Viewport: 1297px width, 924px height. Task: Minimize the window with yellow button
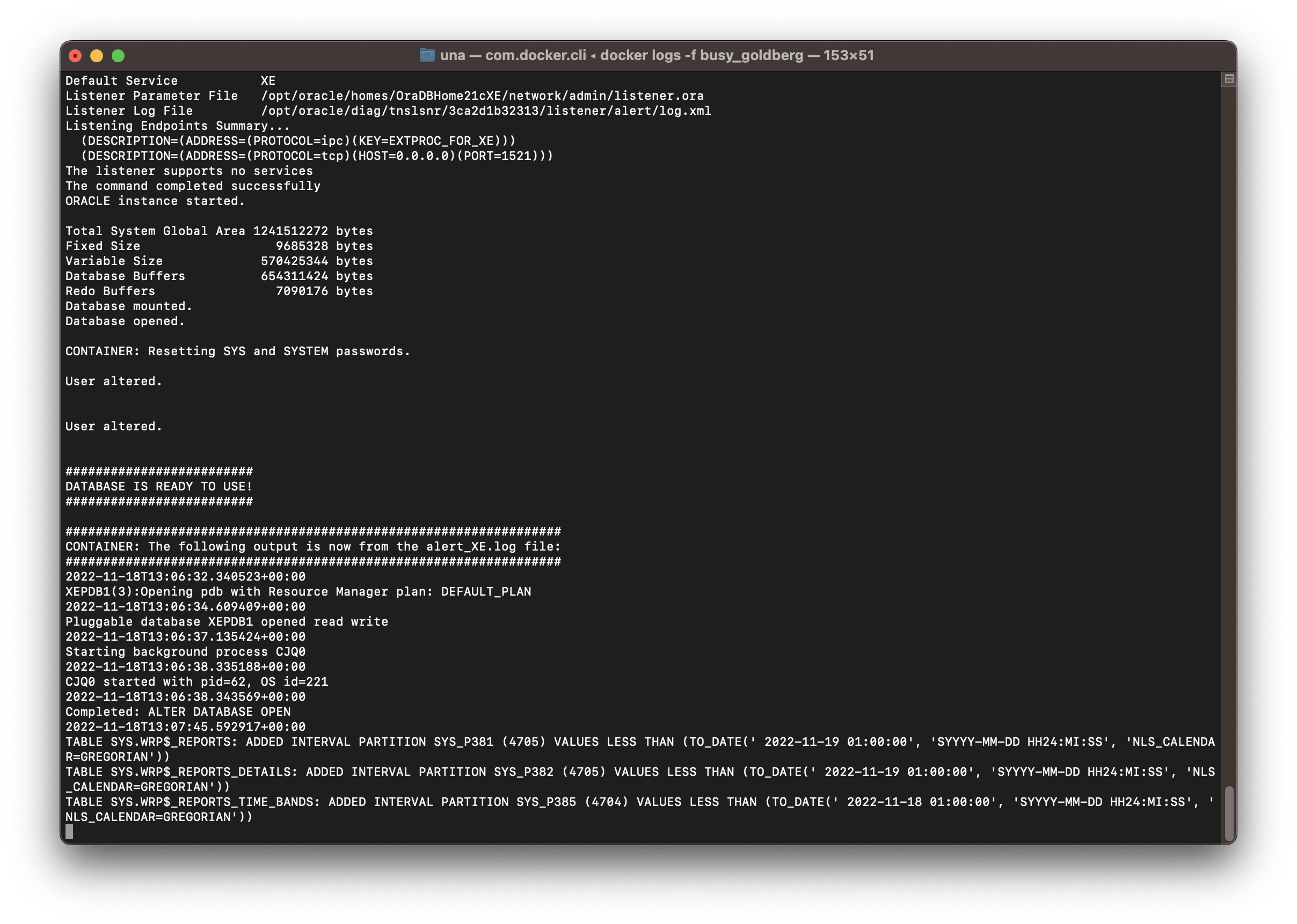point(97,56)
